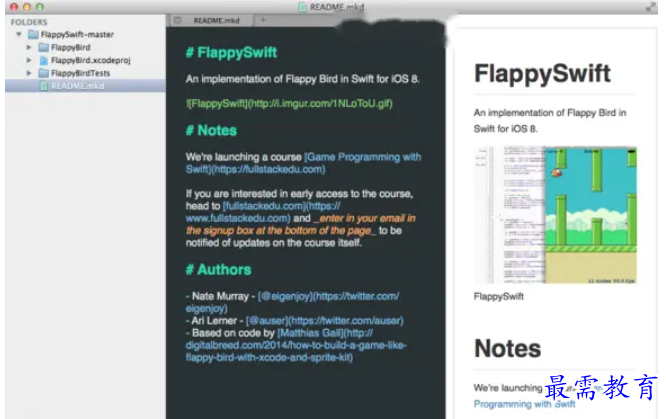This screenshot has height=419, width=666.
Task: Click the italic 'enter in your email' text
Action: 300,225
